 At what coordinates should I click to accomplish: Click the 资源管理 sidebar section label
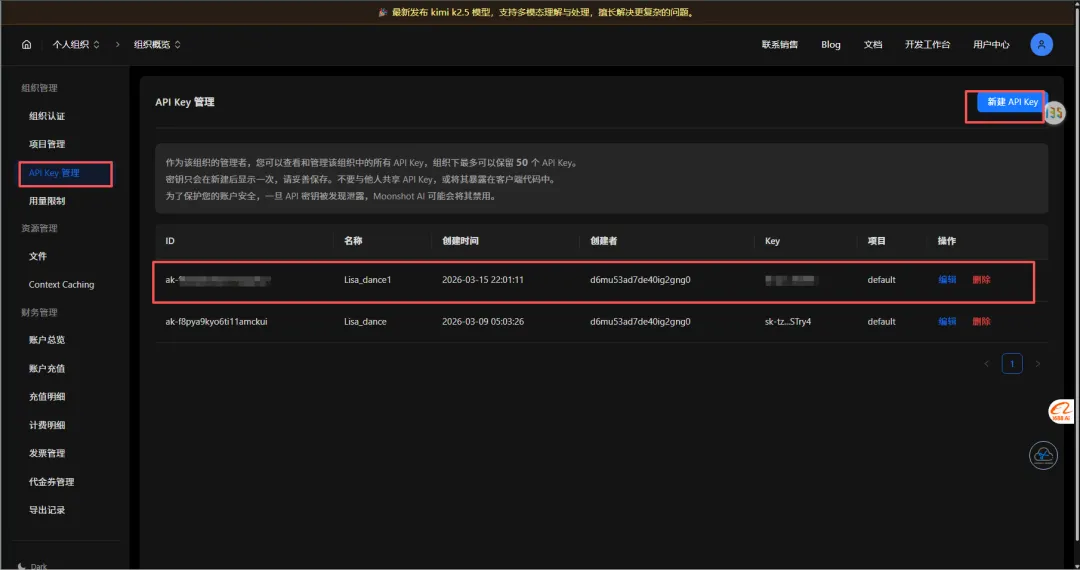tap(39, 229)
